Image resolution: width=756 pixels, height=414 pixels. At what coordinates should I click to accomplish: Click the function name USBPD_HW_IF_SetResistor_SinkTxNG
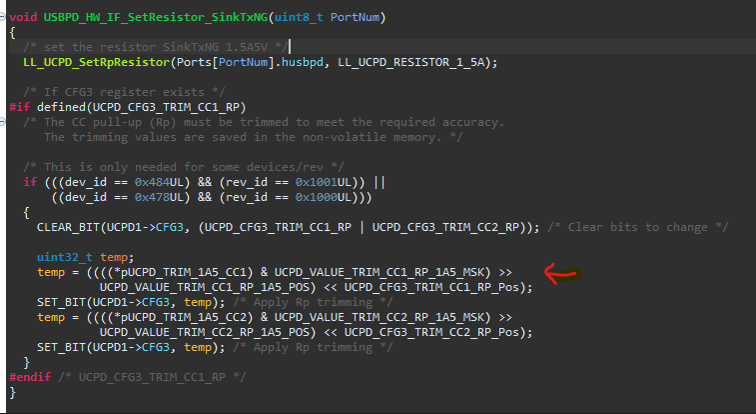[156, 17]
